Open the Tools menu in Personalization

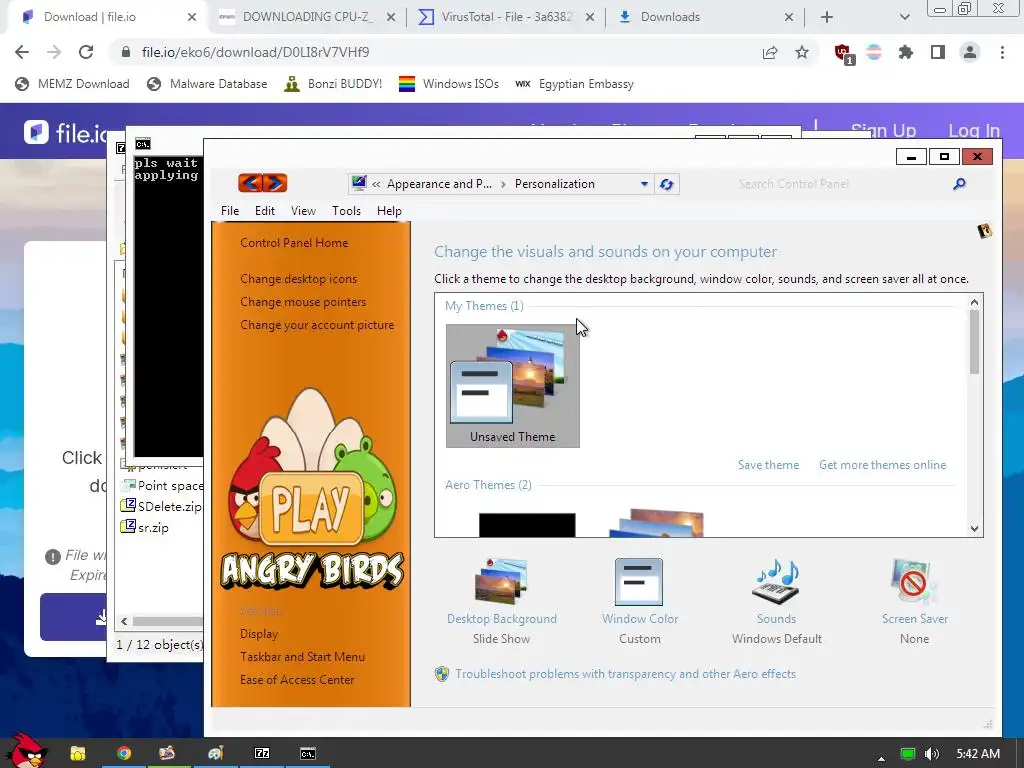pos(346,211)
